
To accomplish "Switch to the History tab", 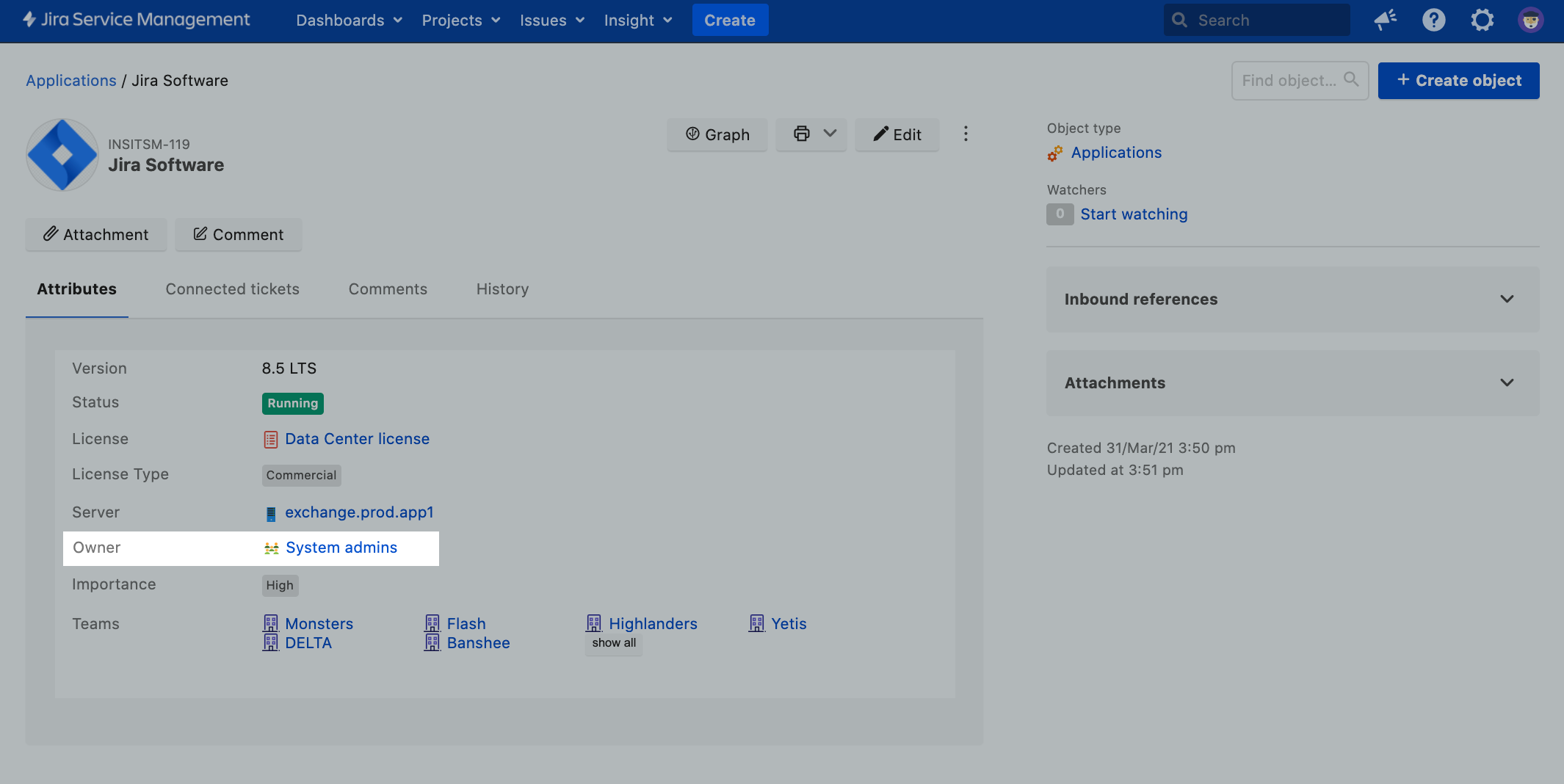I will (502, 289).
